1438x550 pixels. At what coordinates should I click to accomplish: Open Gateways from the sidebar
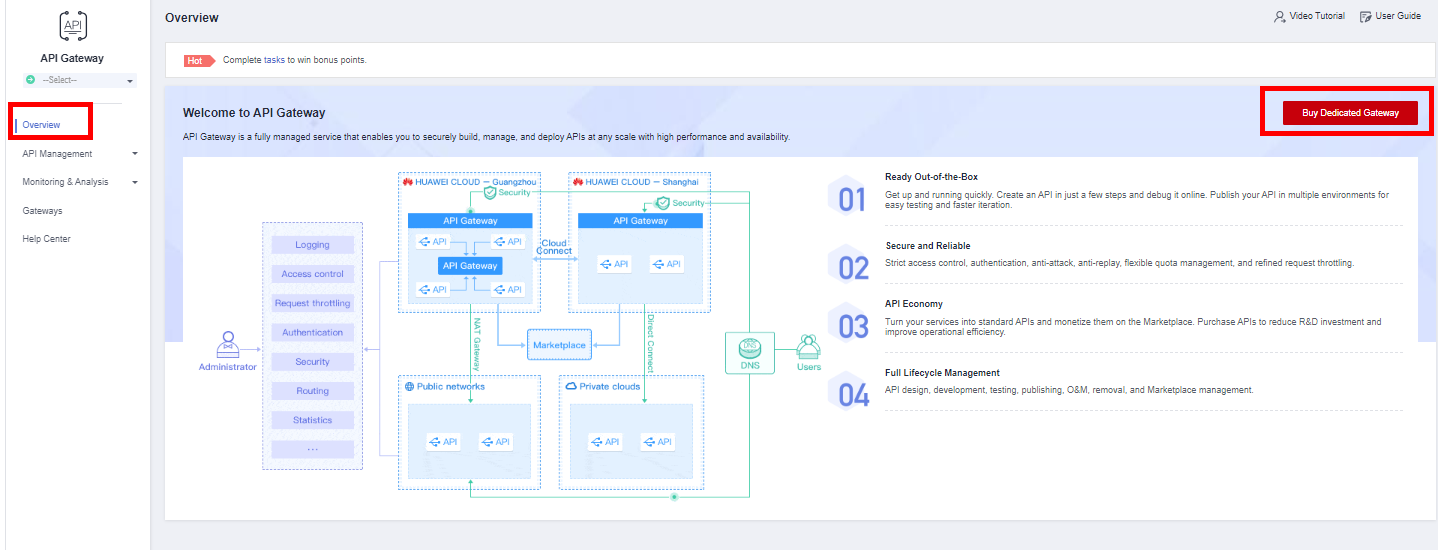tap(42, 211)
